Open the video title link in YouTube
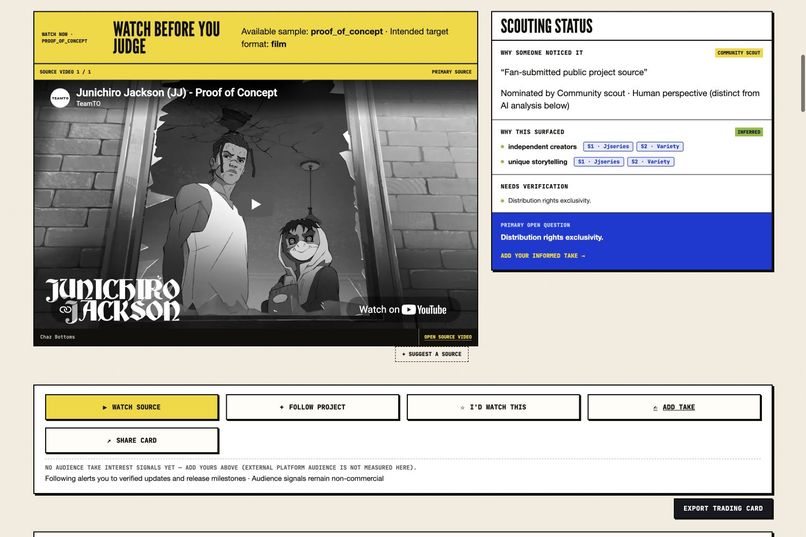 tap(176, 92)
